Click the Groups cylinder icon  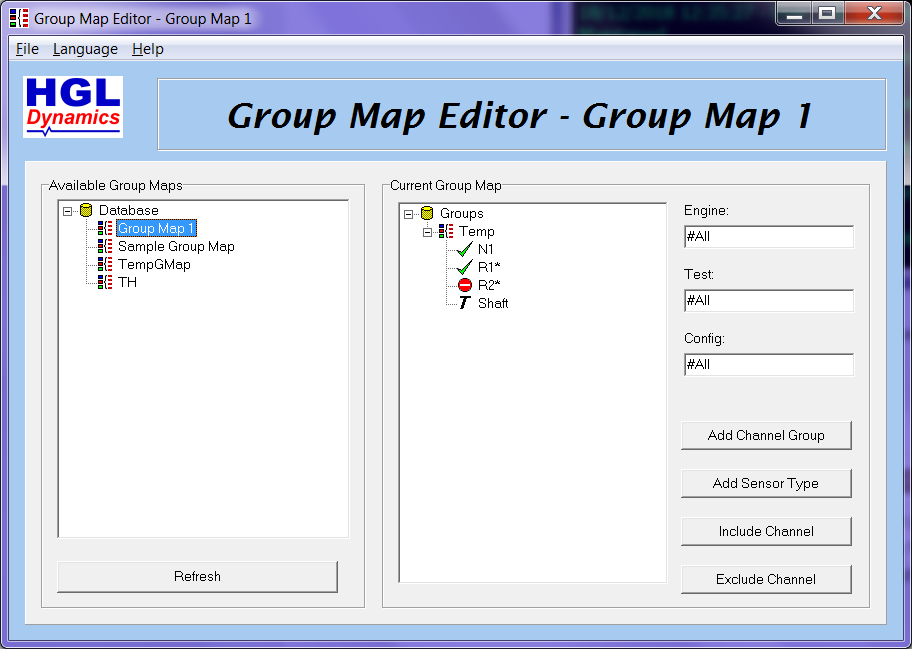[427, 213]
